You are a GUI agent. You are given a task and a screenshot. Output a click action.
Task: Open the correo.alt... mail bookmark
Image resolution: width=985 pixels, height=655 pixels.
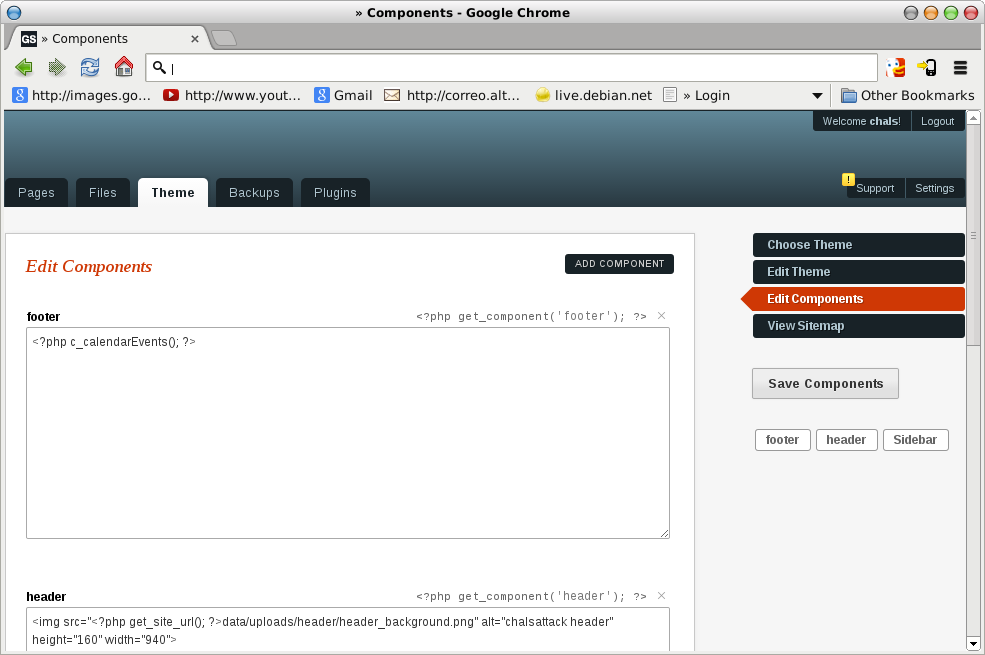pyautogui.click(x=452, y=95)
